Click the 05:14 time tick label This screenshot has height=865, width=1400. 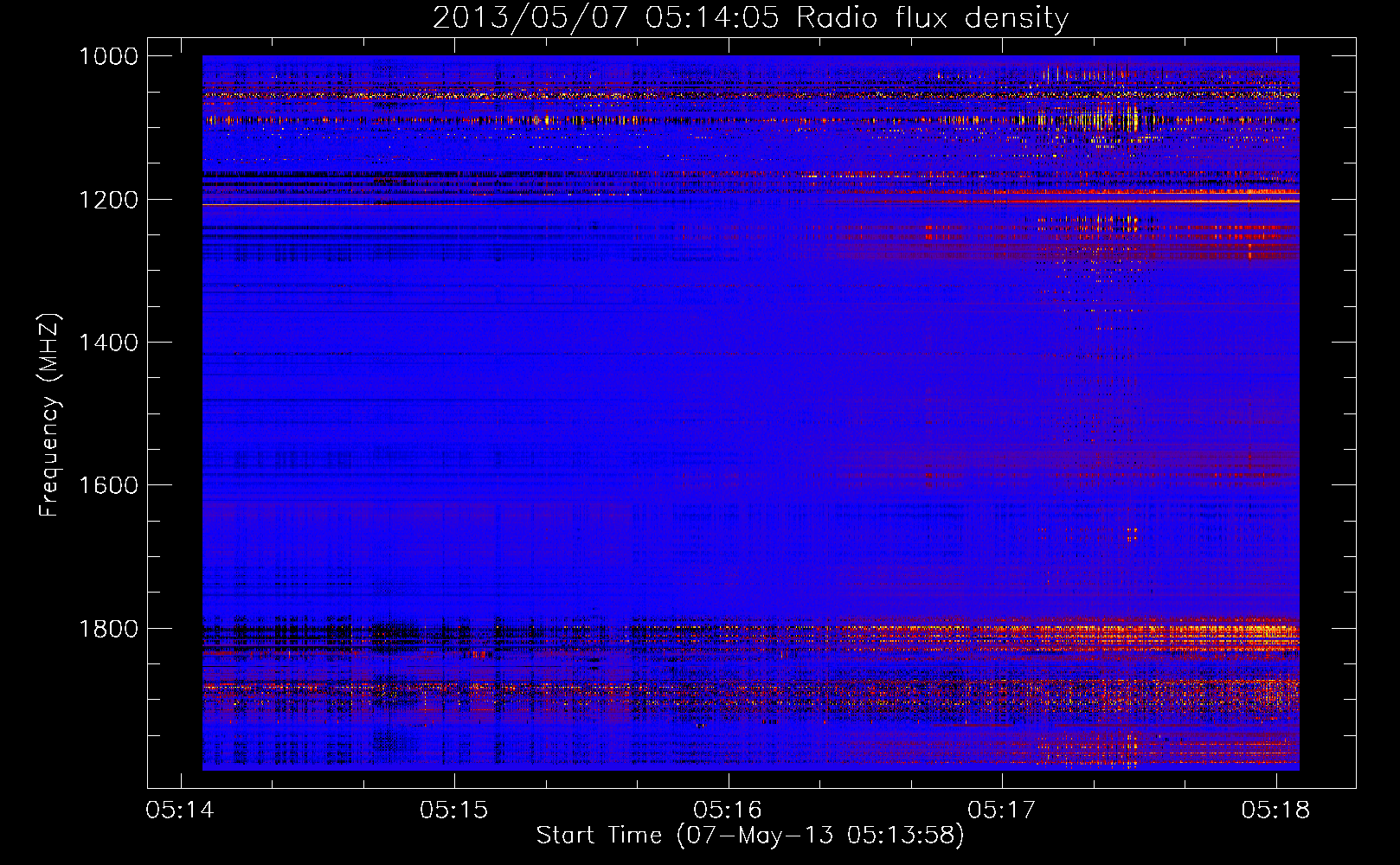180,810
